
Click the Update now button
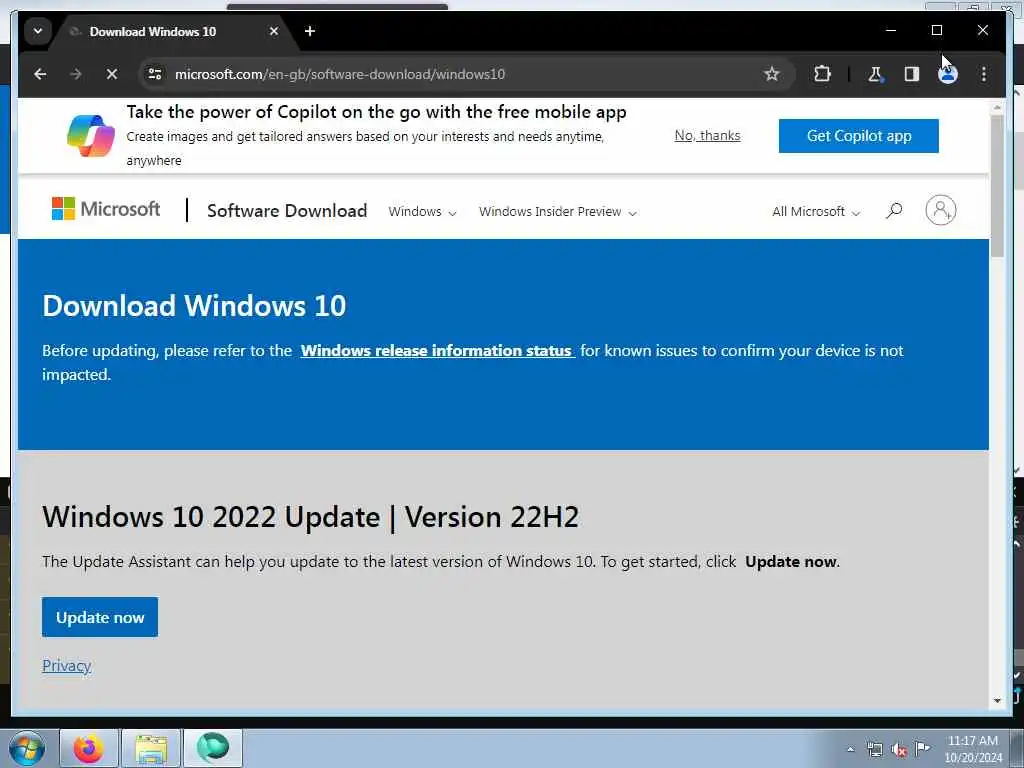(x=100, y=617)
